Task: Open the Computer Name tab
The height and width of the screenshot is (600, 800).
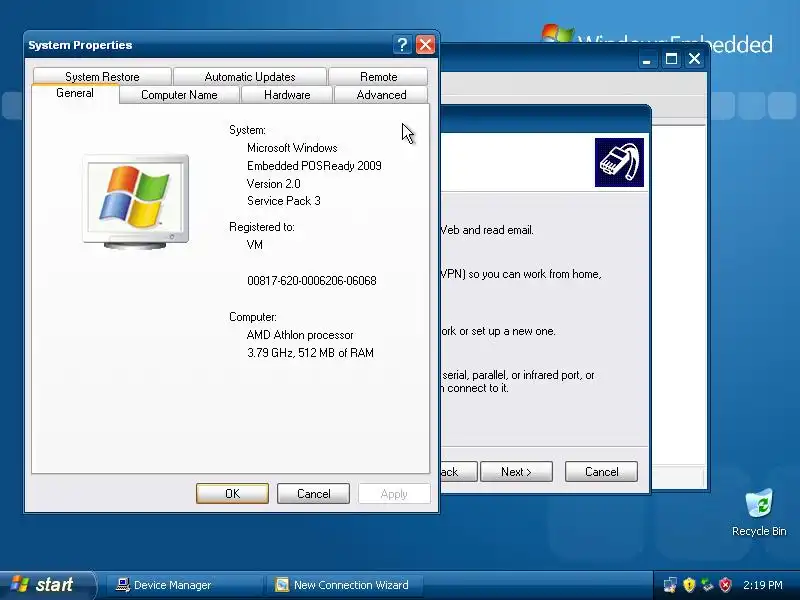Action: 179,95
